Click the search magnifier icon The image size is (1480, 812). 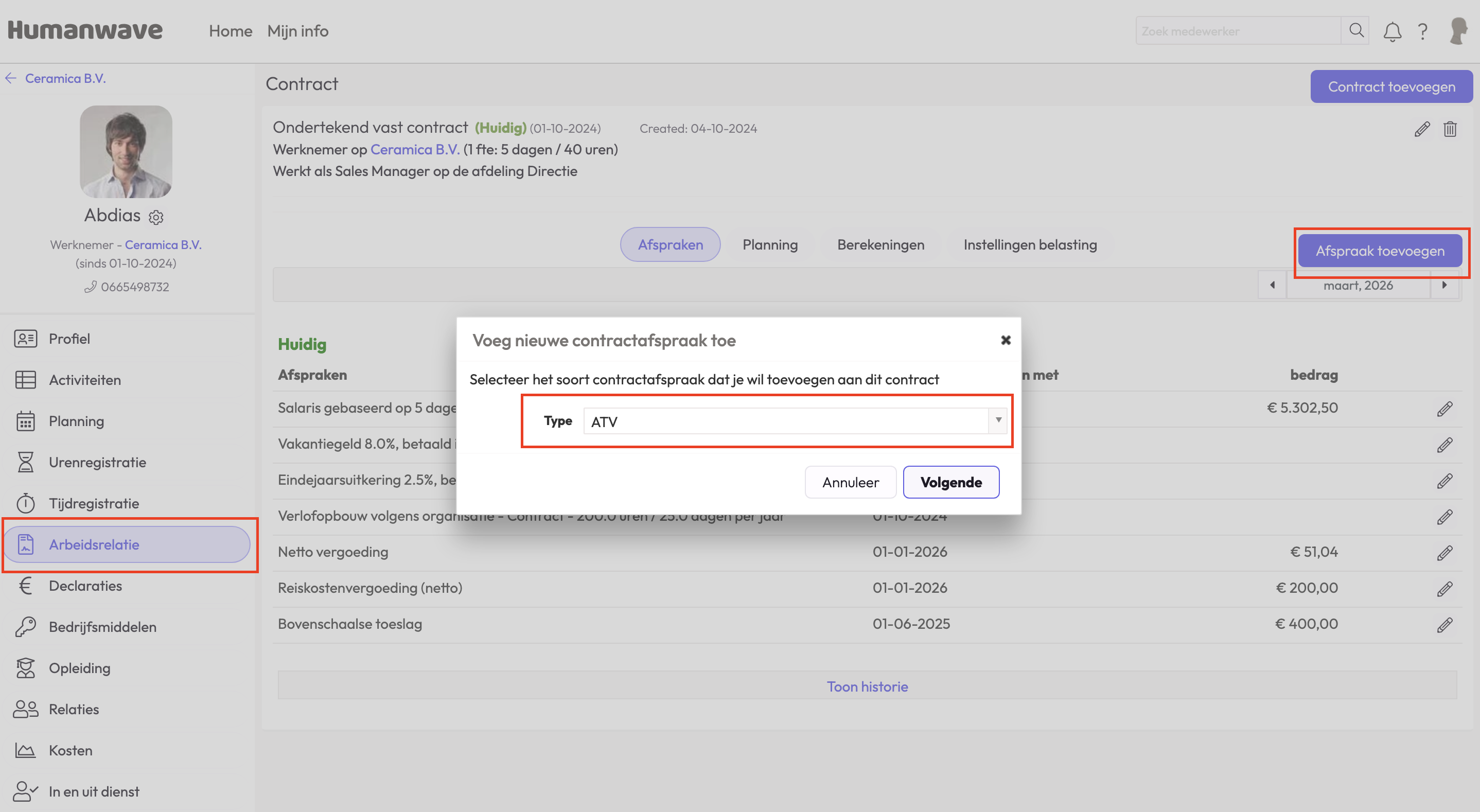[x=1356, y=31]
